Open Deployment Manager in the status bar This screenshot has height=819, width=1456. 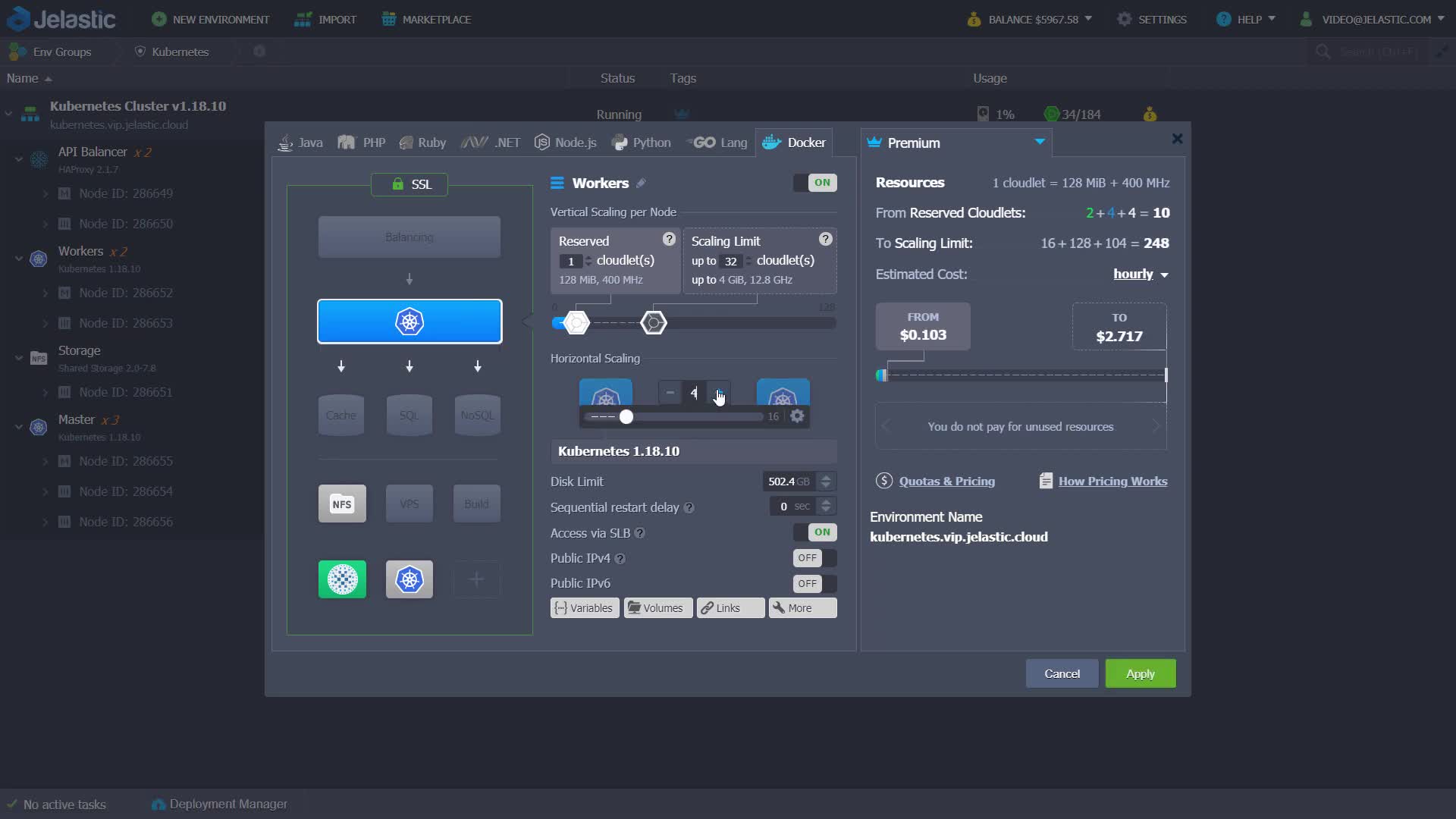[219, 803]
